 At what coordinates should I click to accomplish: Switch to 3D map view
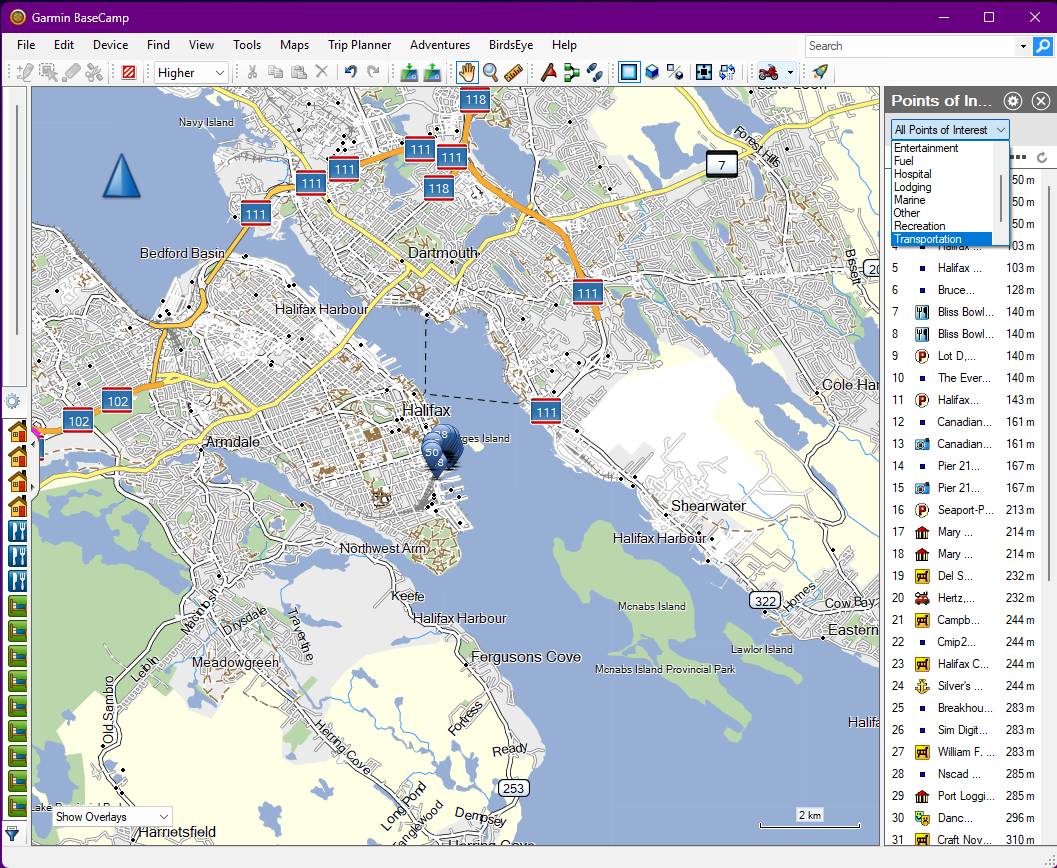(x=652, y=72)
